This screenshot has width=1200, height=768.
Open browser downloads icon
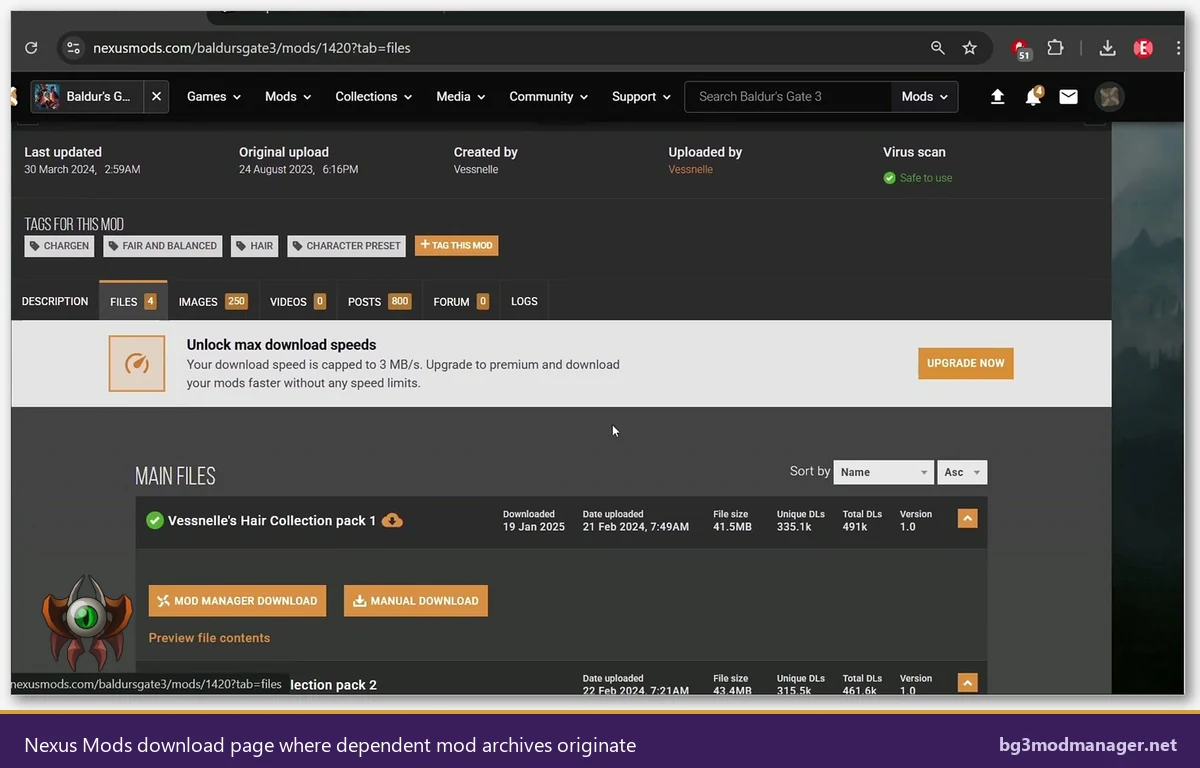(1107, 48)
